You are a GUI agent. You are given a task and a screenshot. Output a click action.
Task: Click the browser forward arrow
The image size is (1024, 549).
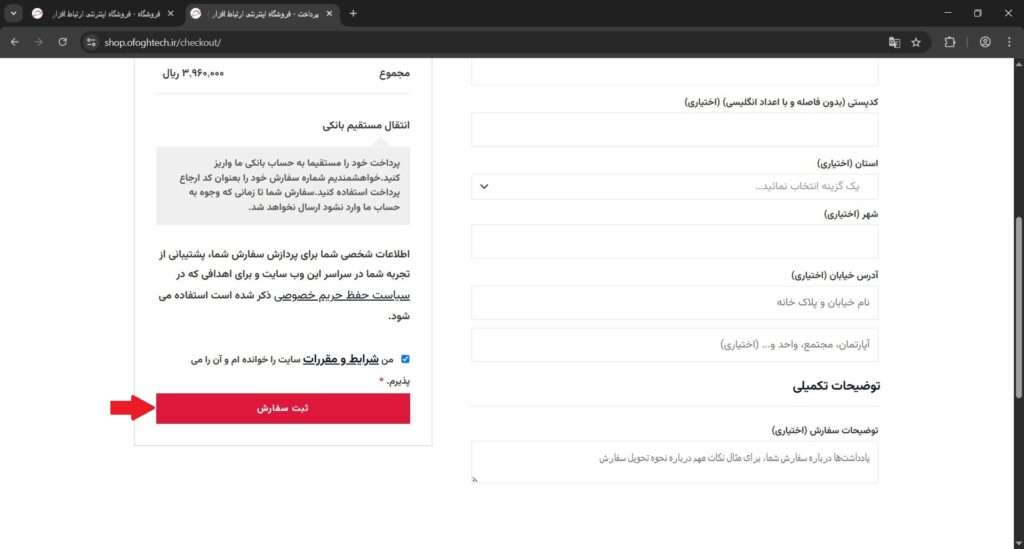click(39, 42)
